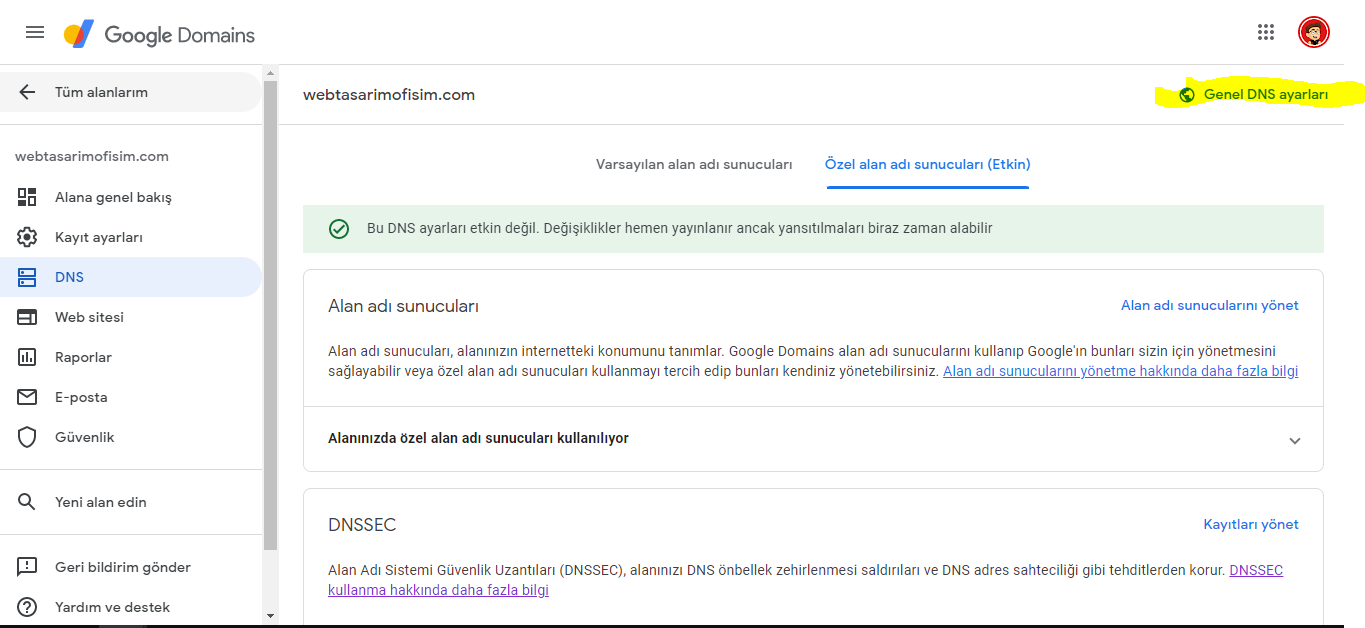
Task: Open the account profile avatar
Action: click(1314, 32)
